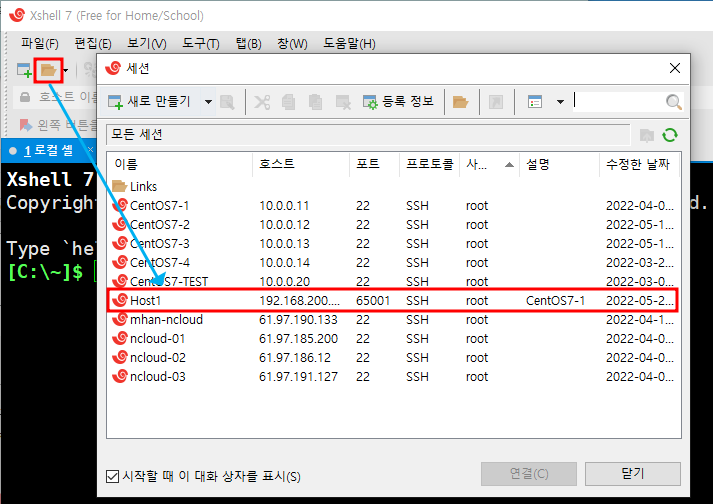Expand the New session dropdown arrow
The height and width of the screenshot is (504, 713).
pos(208,101)
